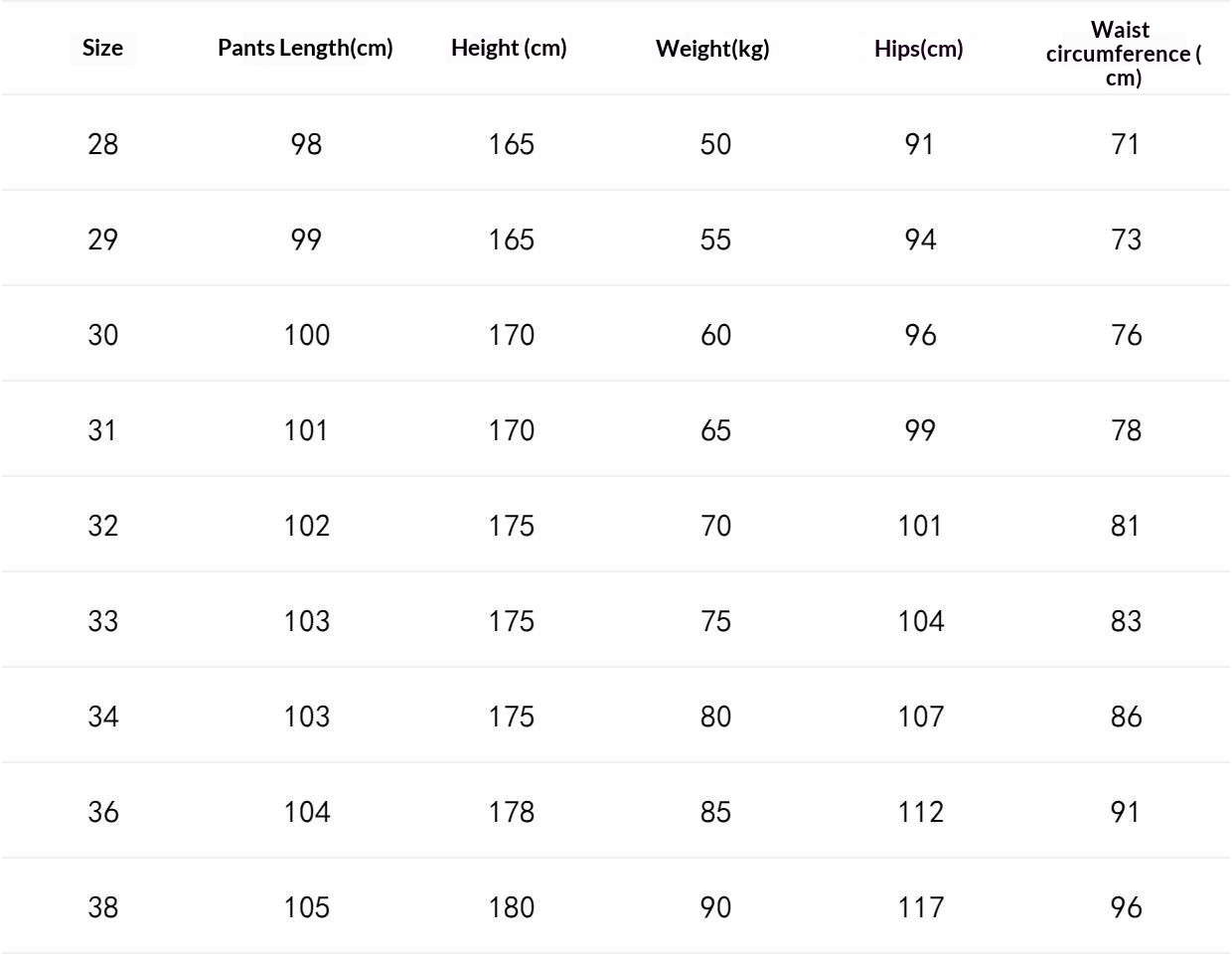Select the Height (cm) header
Screen dimensions: 1232x960
pos(509,48)
